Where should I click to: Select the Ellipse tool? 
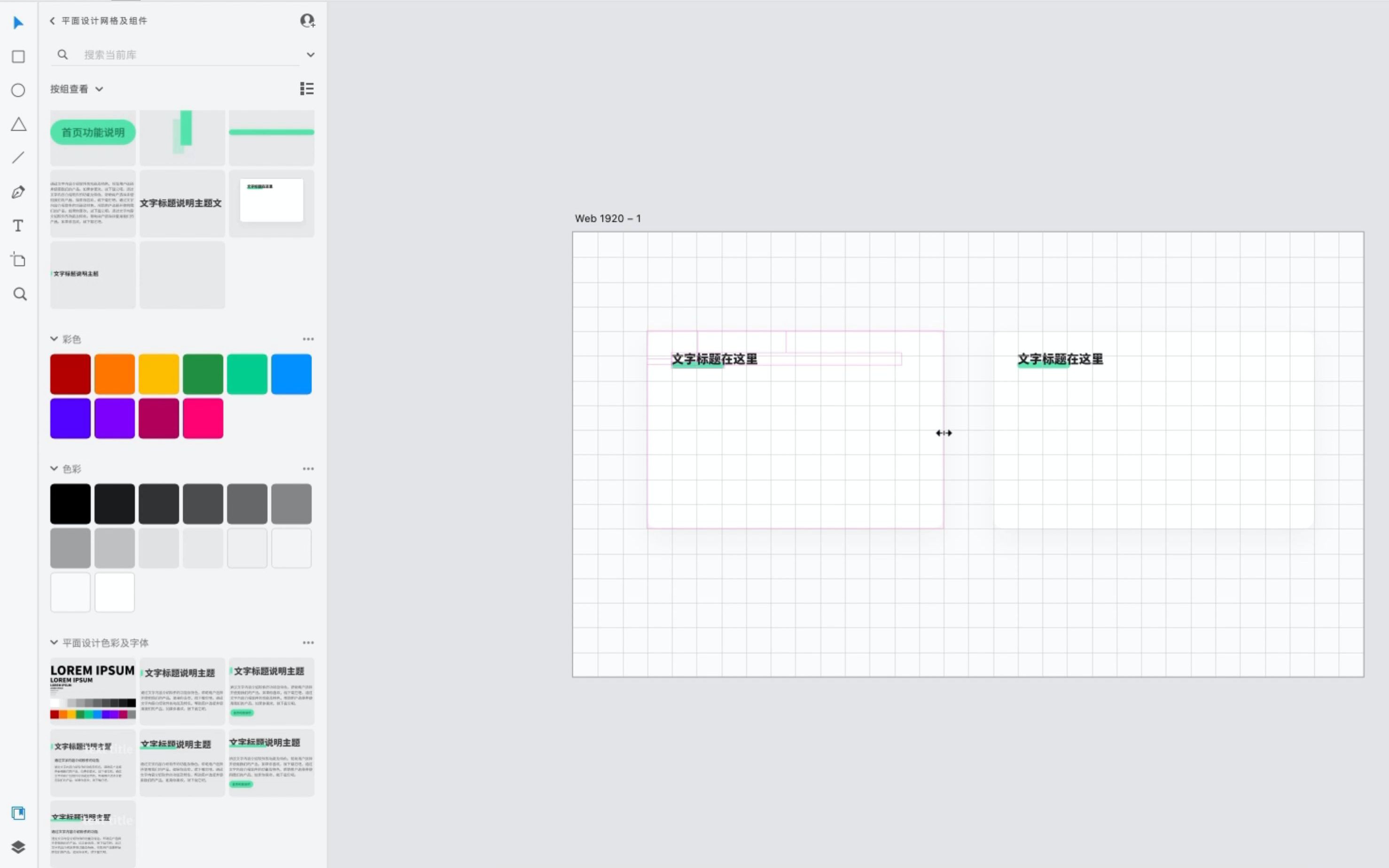coord(18,91)
